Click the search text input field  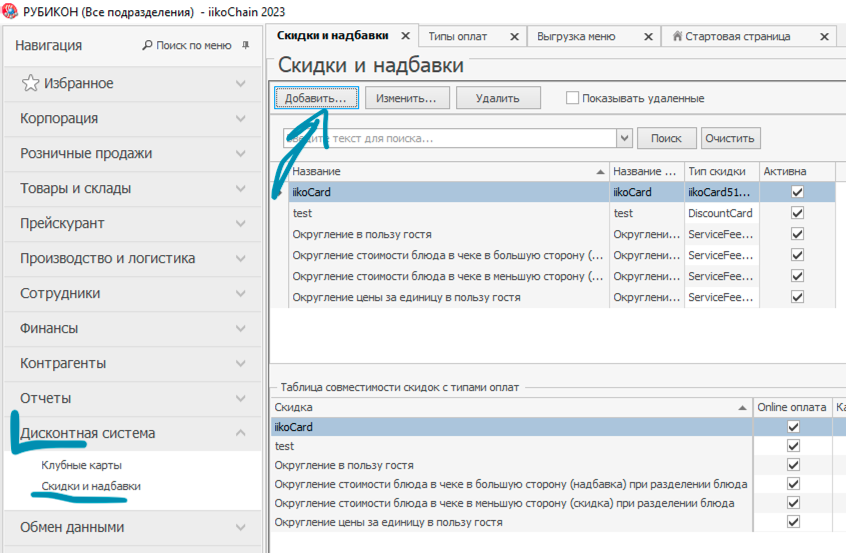click(450, 138)
